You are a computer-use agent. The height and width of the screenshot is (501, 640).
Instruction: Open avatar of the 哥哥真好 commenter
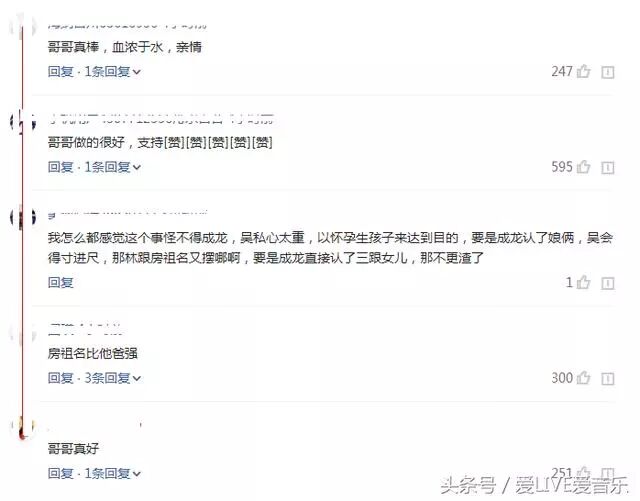click(22, 428)
